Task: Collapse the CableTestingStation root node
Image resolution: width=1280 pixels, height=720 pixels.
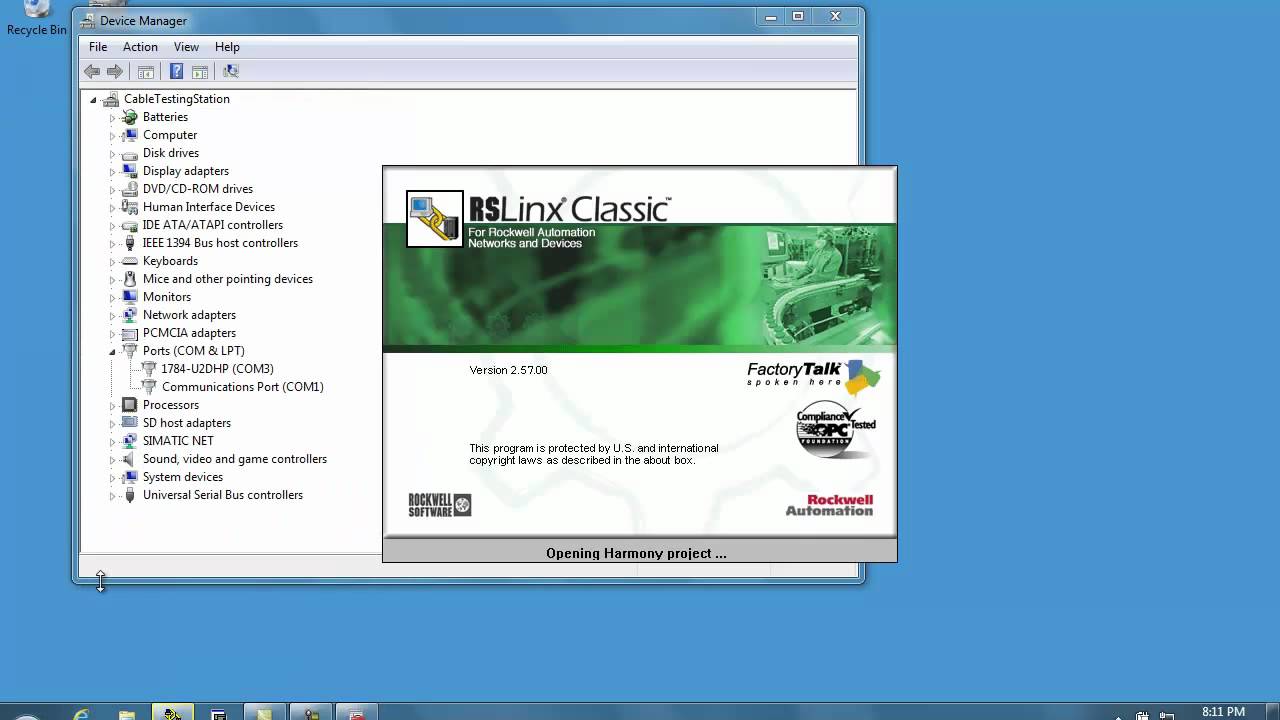Action: (93, 100)
